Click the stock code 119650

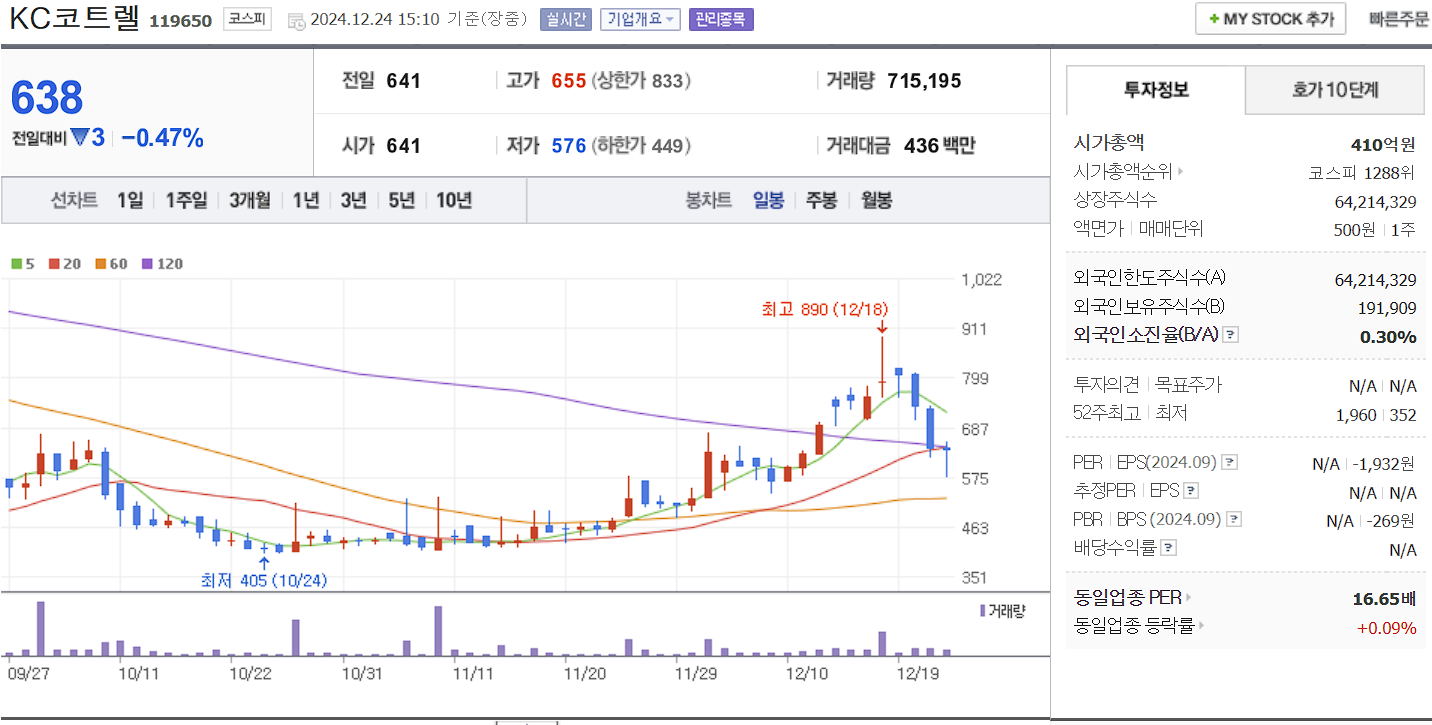(180, 21)
